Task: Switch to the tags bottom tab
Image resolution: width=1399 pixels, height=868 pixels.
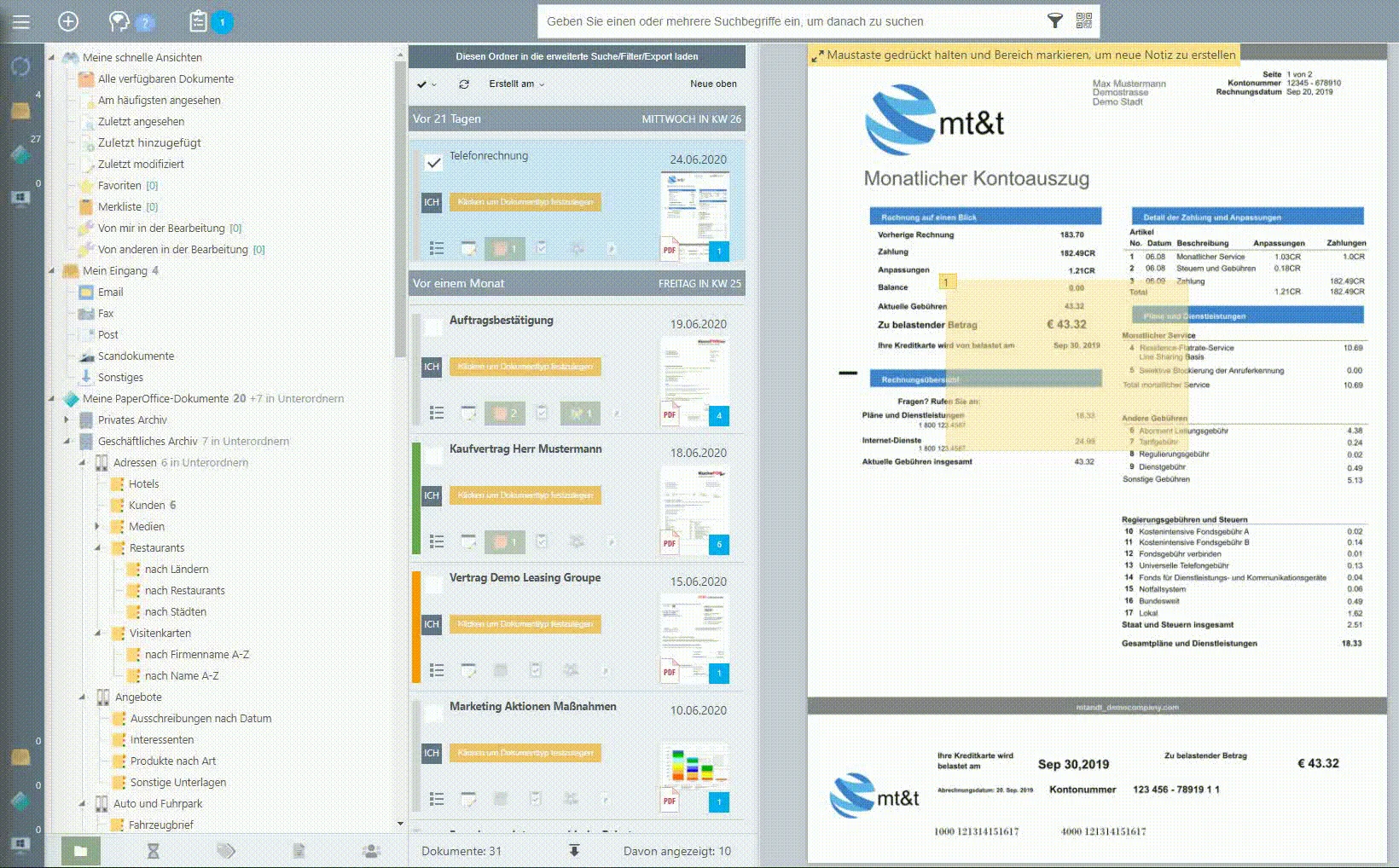Action: click(x=226, y=851)
